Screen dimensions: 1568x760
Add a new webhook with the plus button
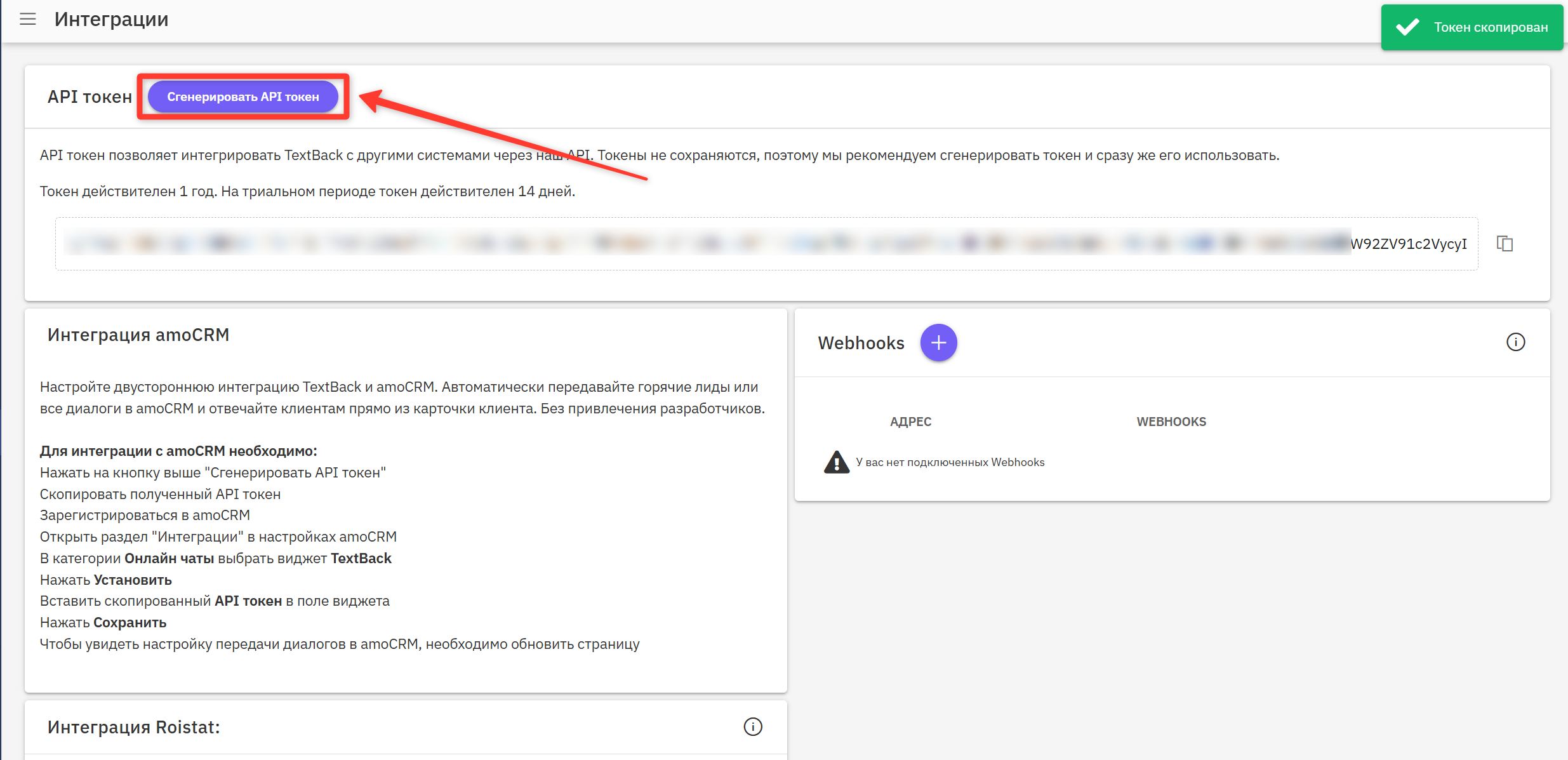click(x=938, y=343)
